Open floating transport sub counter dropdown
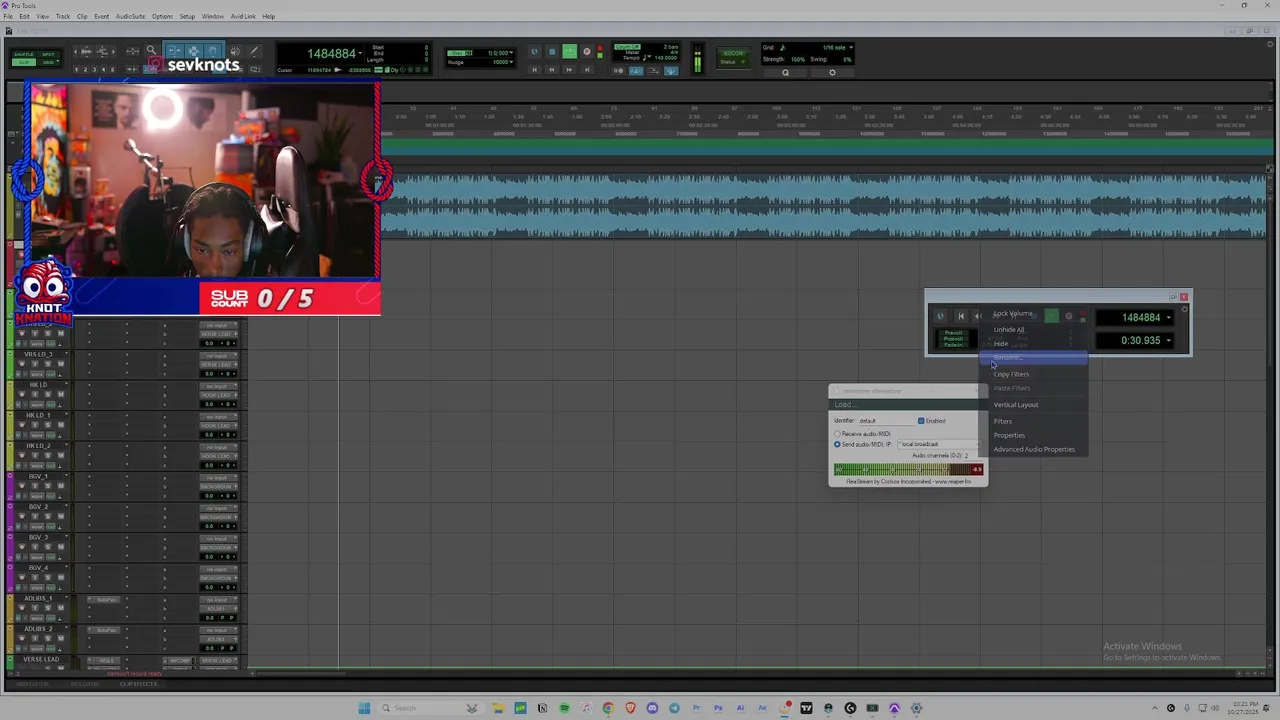Viewport: 1280px width, 720px height. point(1168,341)
